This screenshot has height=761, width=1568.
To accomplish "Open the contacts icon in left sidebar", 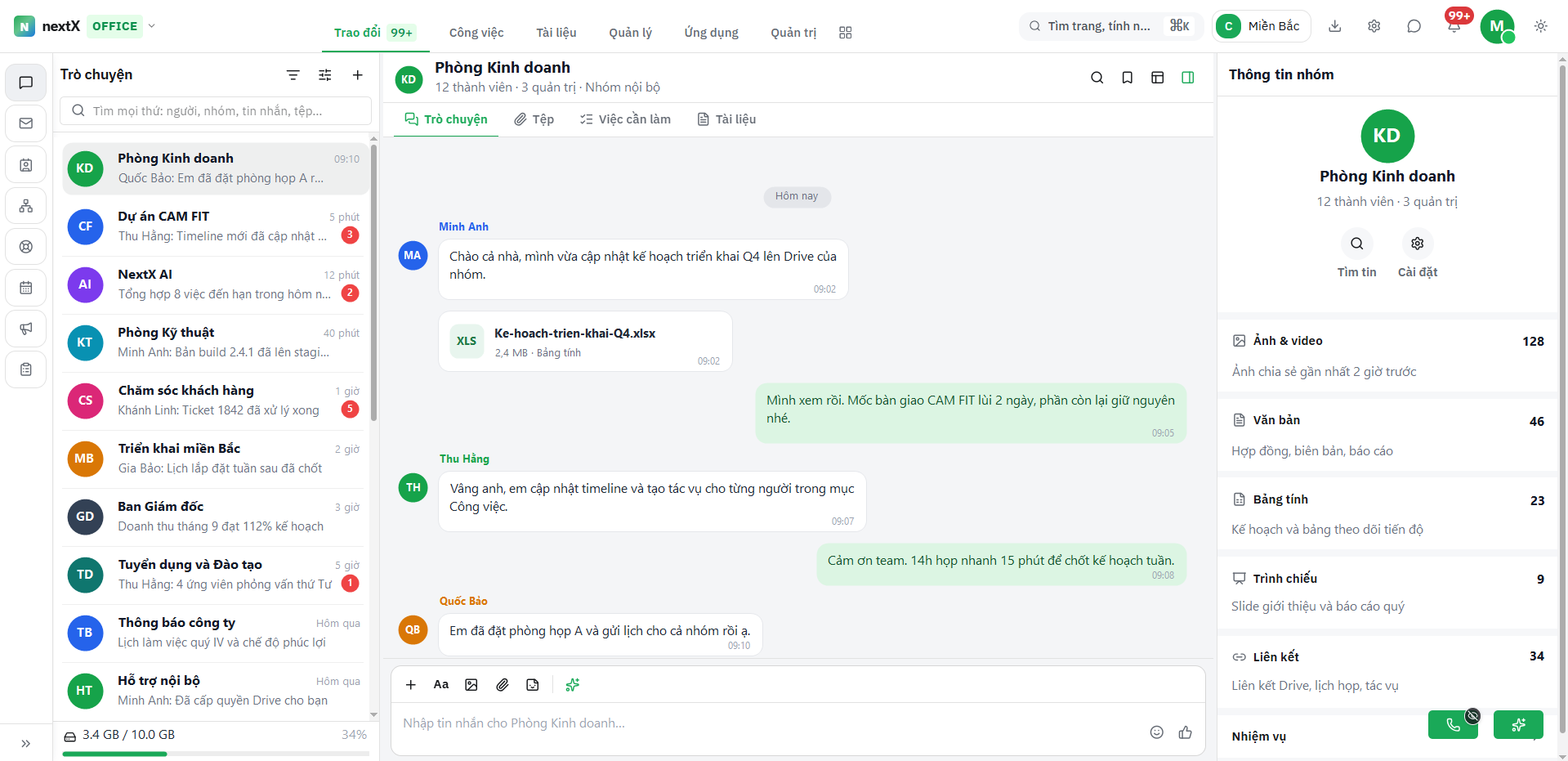I will pyautogui.click(x=26, y=165).
